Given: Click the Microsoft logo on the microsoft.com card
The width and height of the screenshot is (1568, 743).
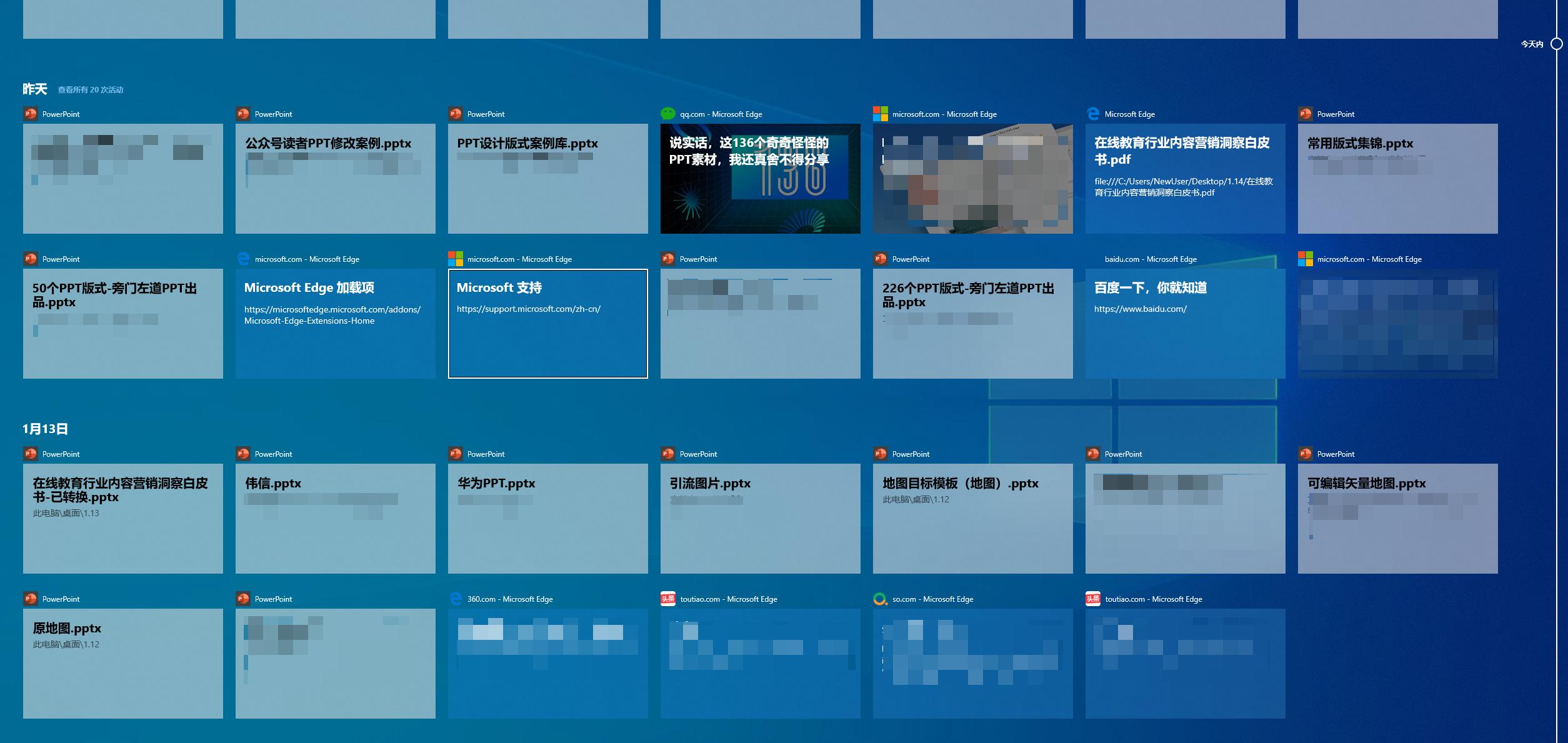Looking at the screenshot, I should pos(881,114).
